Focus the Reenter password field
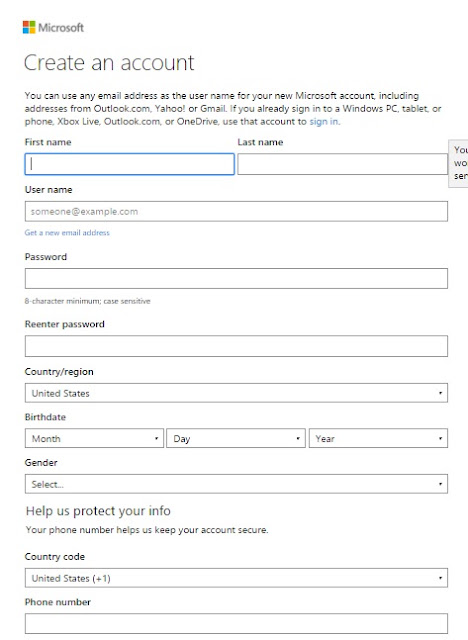Screen dimensions: 468x640 [x=236, y=346]
